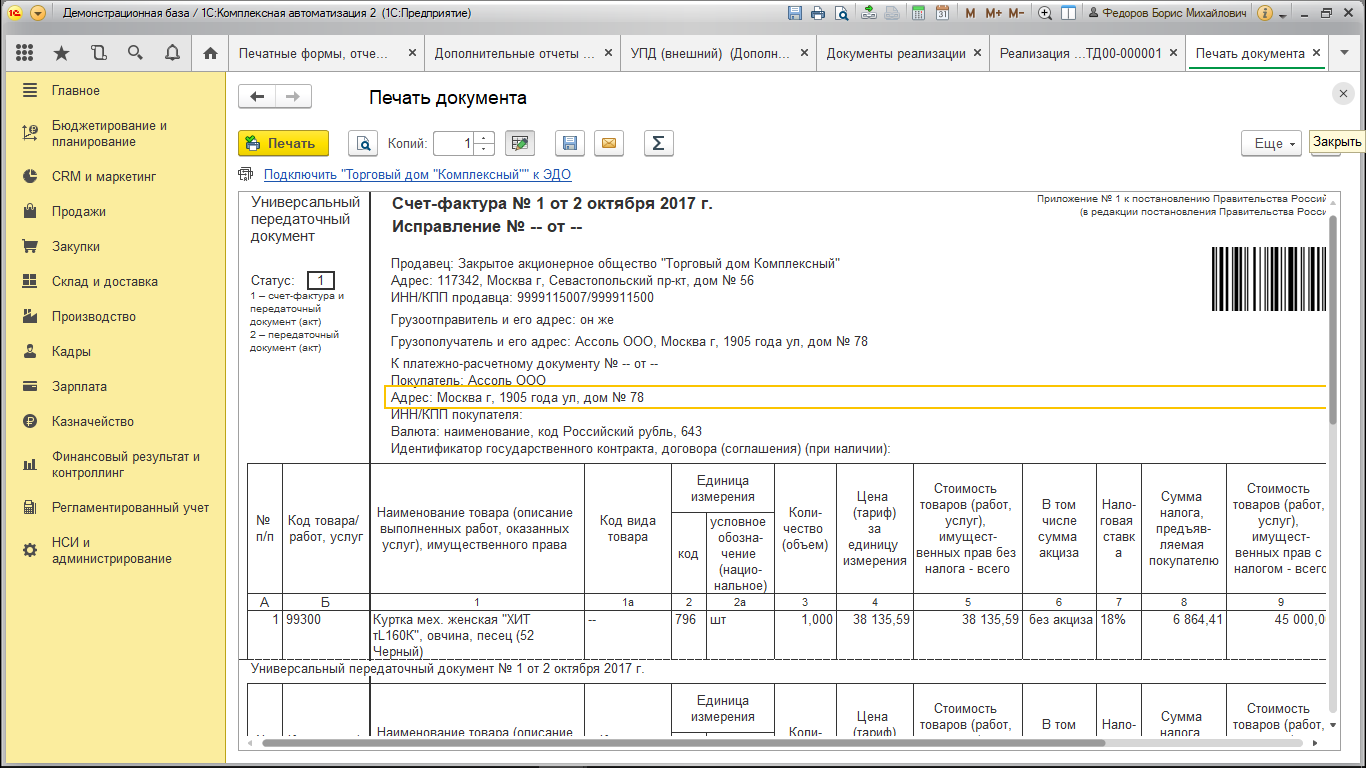Click title bar Print icon

point(818,13)
